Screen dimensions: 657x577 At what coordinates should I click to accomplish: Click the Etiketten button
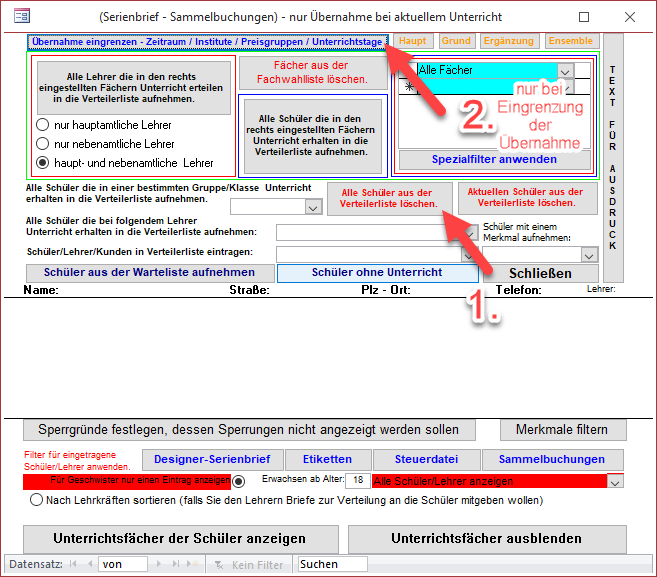(328, 460)
